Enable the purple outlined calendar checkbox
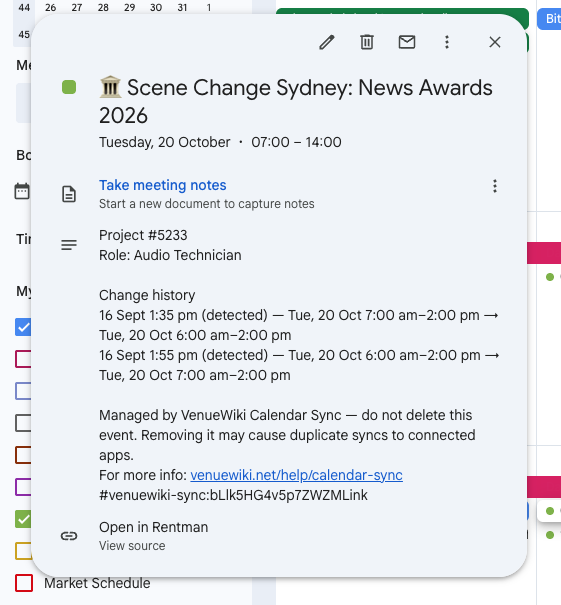 23,487
